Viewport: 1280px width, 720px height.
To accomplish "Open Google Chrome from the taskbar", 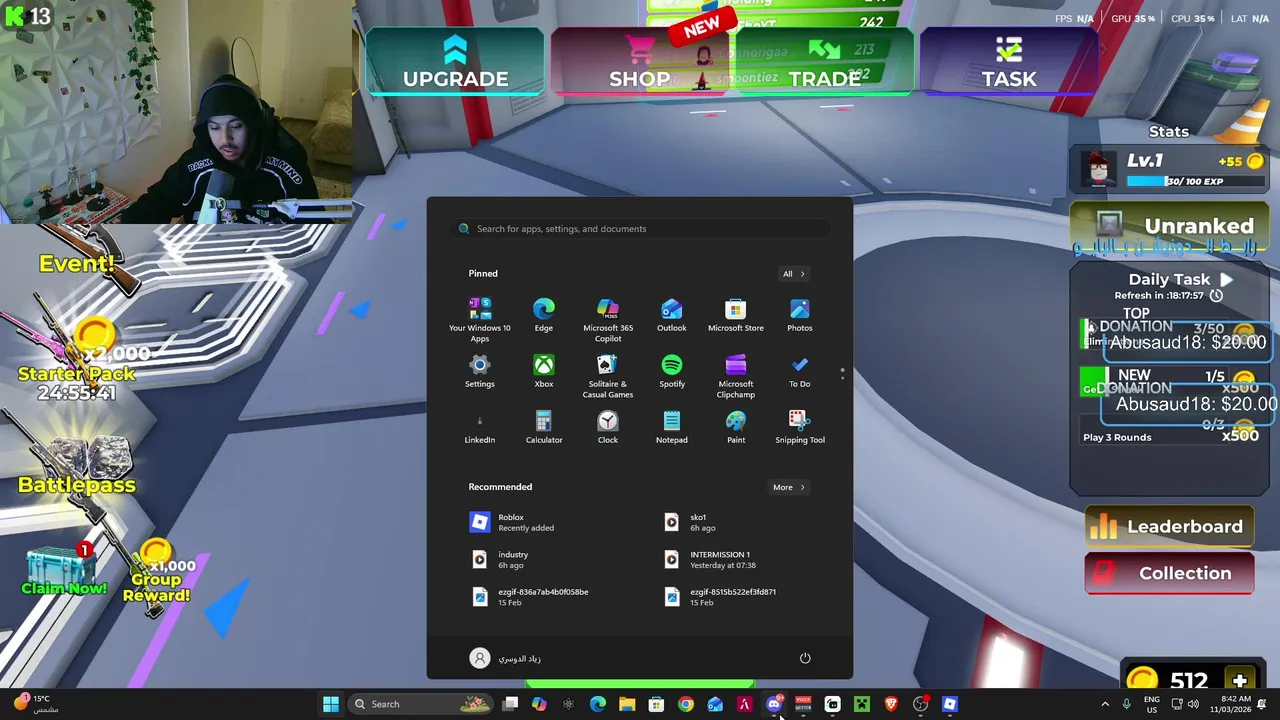I will coord(686,704).
